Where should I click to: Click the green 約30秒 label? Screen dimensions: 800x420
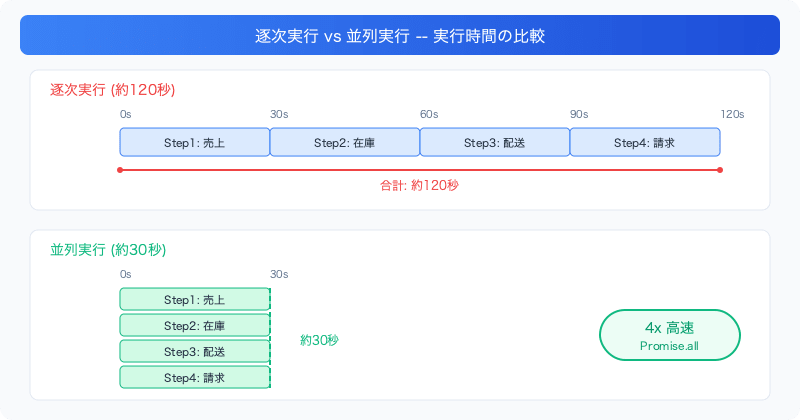(x=319, y=340)
